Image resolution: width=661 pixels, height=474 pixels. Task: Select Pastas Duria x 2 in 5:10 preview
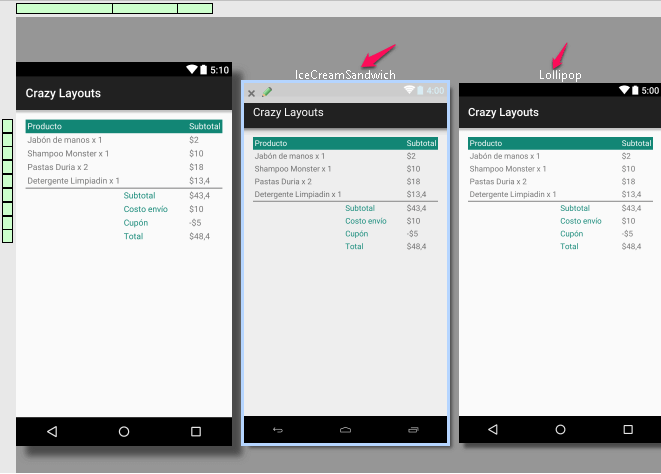[x=58, y=167]
